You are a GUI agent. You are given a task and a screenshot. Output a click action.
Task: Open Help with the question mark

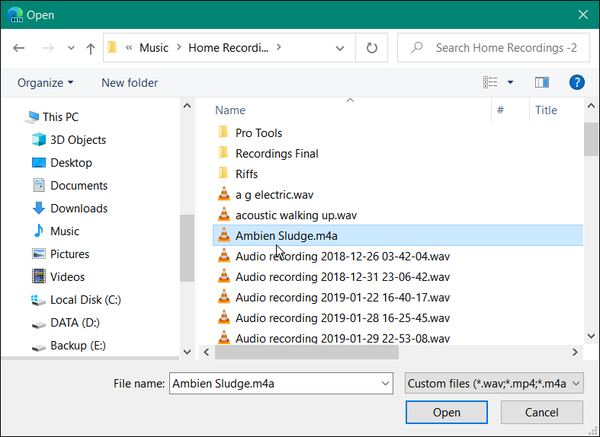click(x=577, y=82)
